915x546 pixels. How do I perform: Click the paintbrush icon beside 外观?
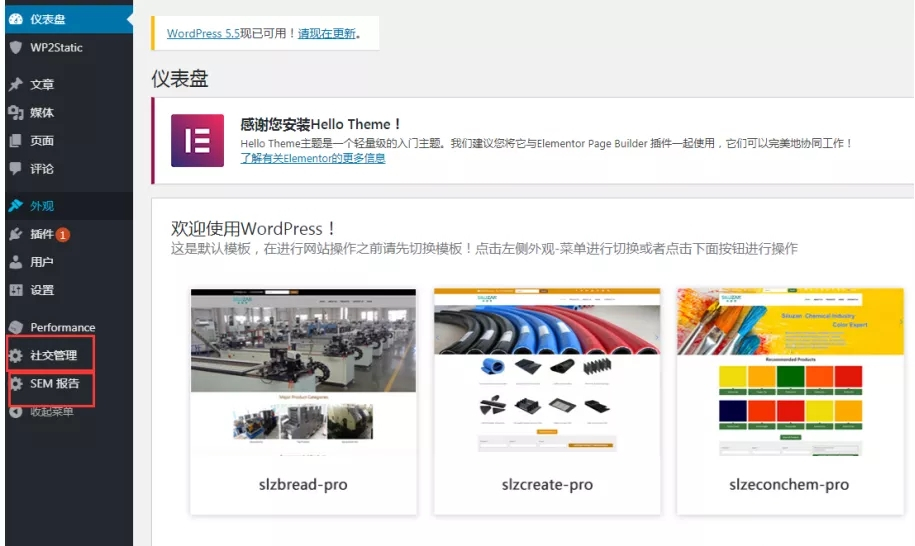[16, 205]
